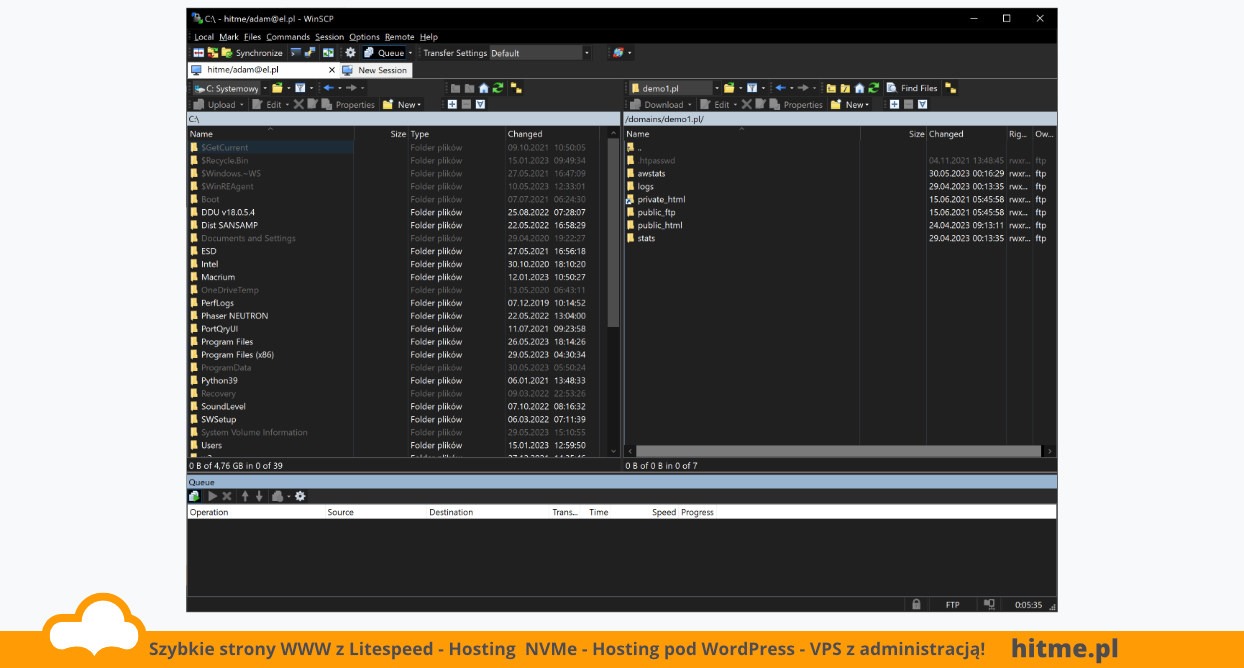
Task: Open the Preferences gear icon
Action: (x=350, y=53)
